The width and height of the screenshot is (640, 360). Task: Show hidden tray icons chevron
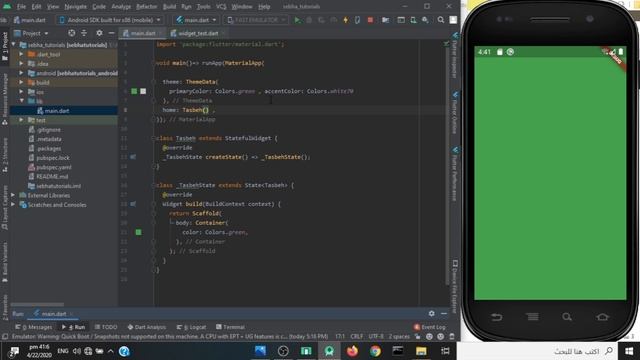111,351
